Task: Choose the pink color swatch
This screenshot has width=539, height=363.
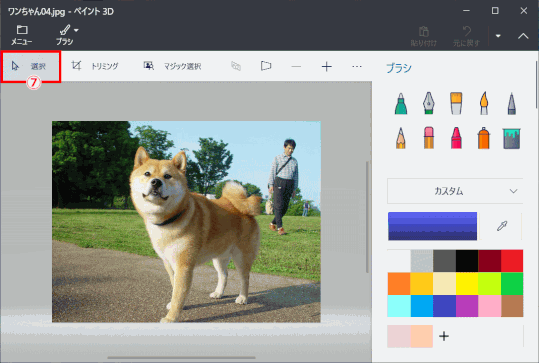Action: pos(490,306)
